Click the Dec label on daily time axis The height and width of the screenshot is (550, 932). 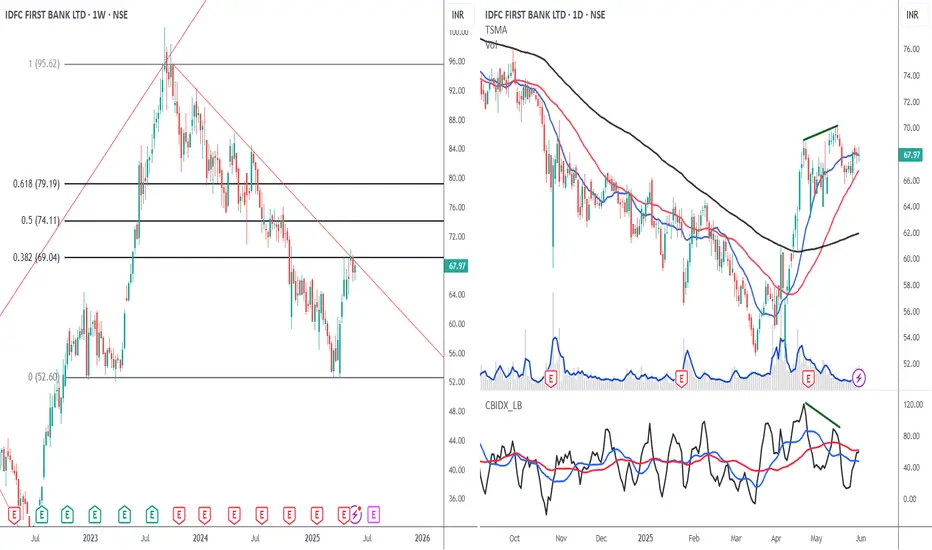coord(601,538)
